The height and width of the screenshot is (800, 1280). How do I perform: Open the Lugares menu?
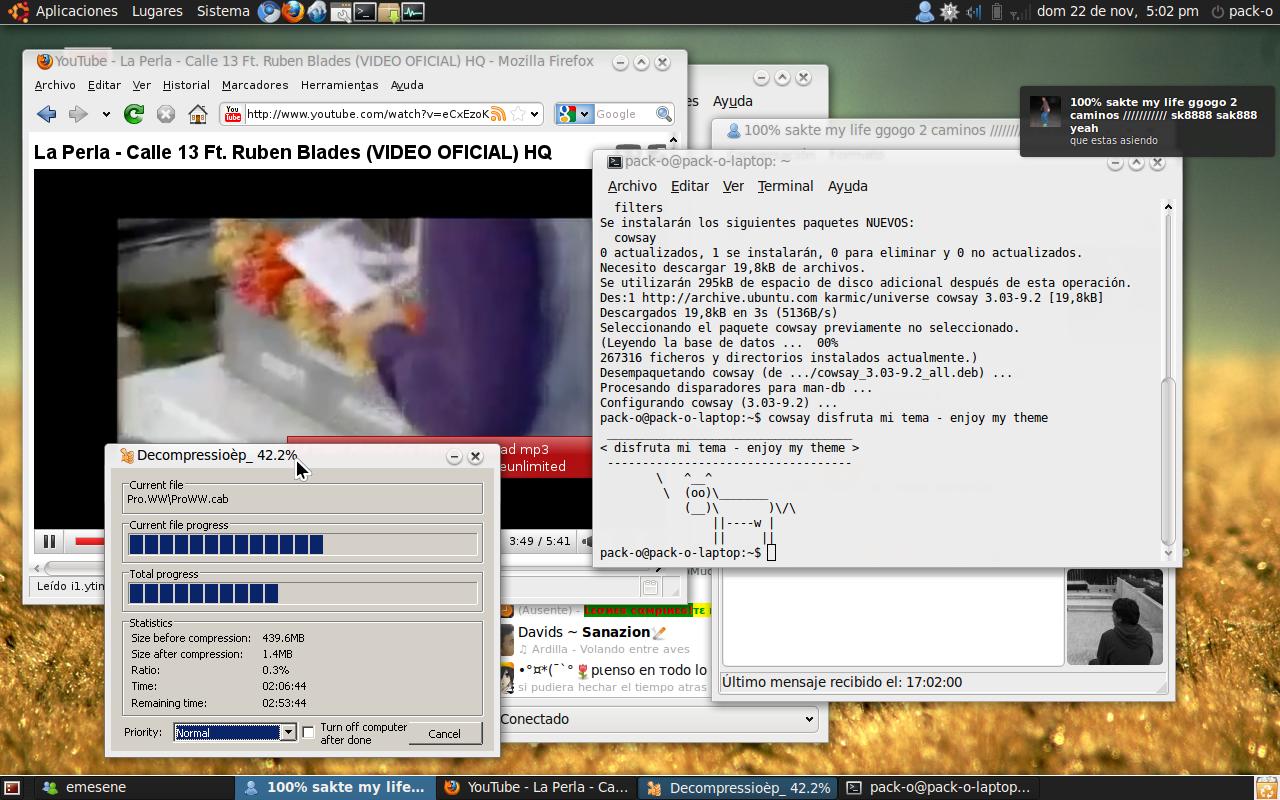point(157,11)
